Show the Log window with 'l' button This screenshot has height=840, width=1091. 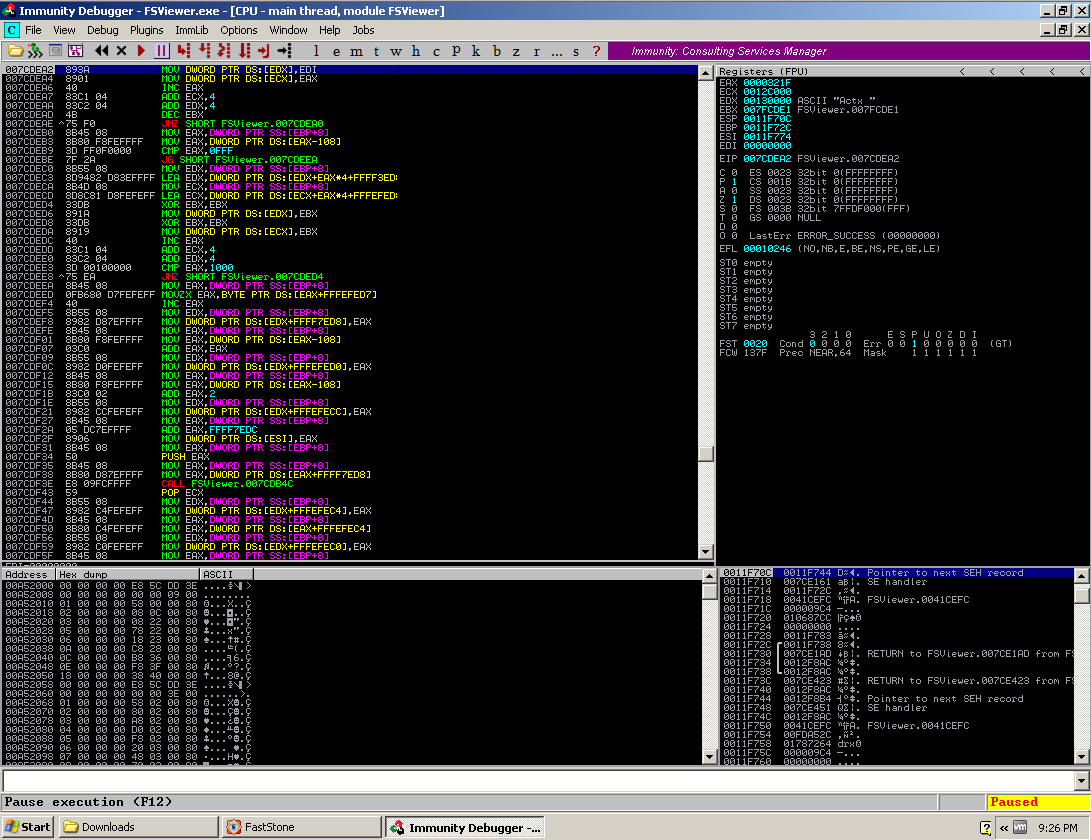click(316, 51)
